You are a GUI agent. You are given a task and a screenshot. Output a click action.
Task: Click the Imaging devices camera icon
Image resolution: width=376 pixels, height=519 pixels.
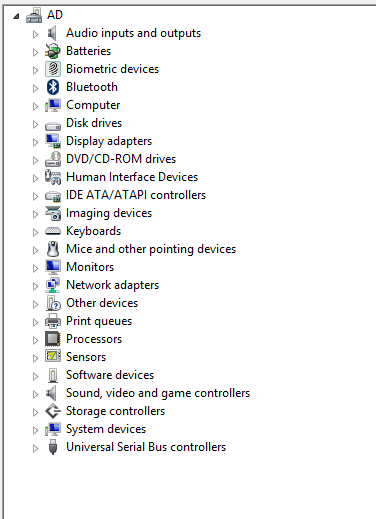(x=53, y=213)
